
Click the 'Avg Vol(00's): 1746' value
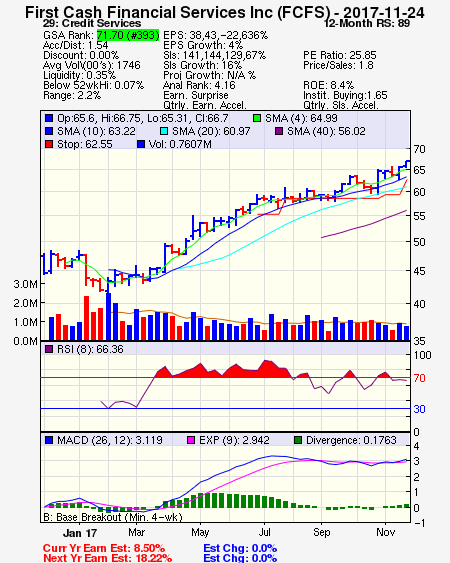(x=92, y=65)
